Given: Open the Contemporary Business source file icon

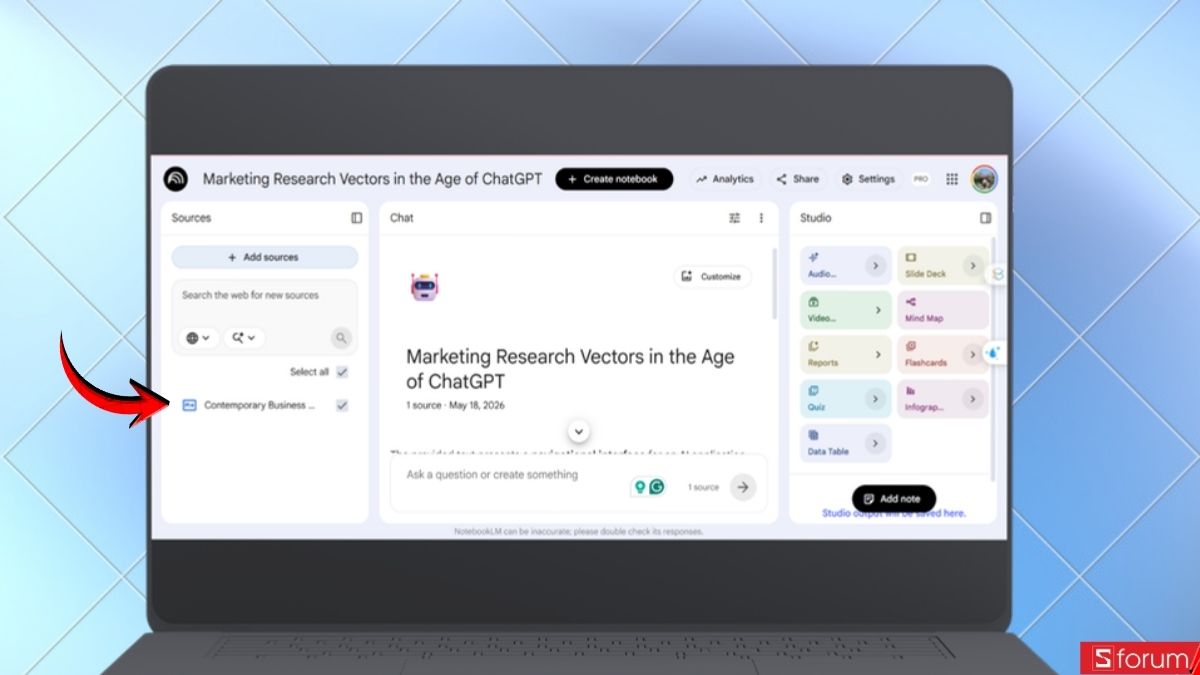Looking at the screenshot, I should coord(190,405).
